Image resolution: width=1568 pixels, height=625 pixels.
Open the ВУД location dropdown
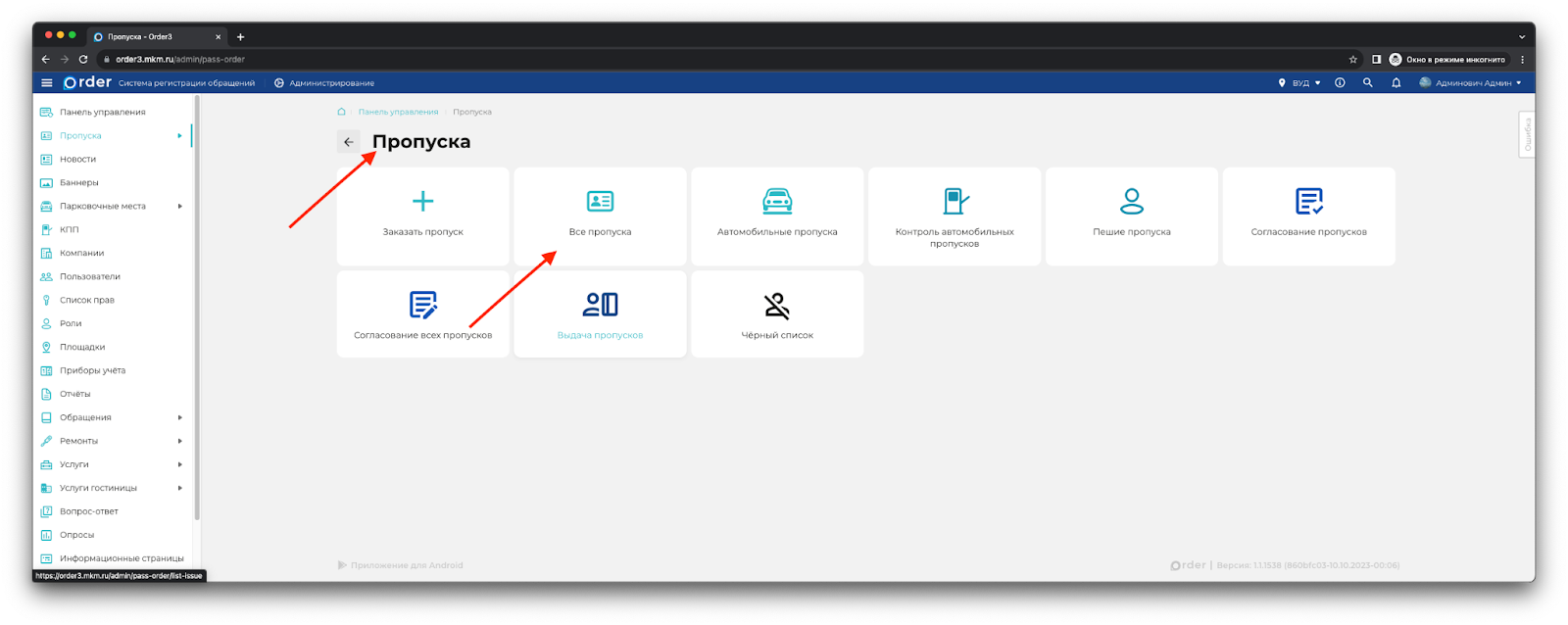(1299, 83)
